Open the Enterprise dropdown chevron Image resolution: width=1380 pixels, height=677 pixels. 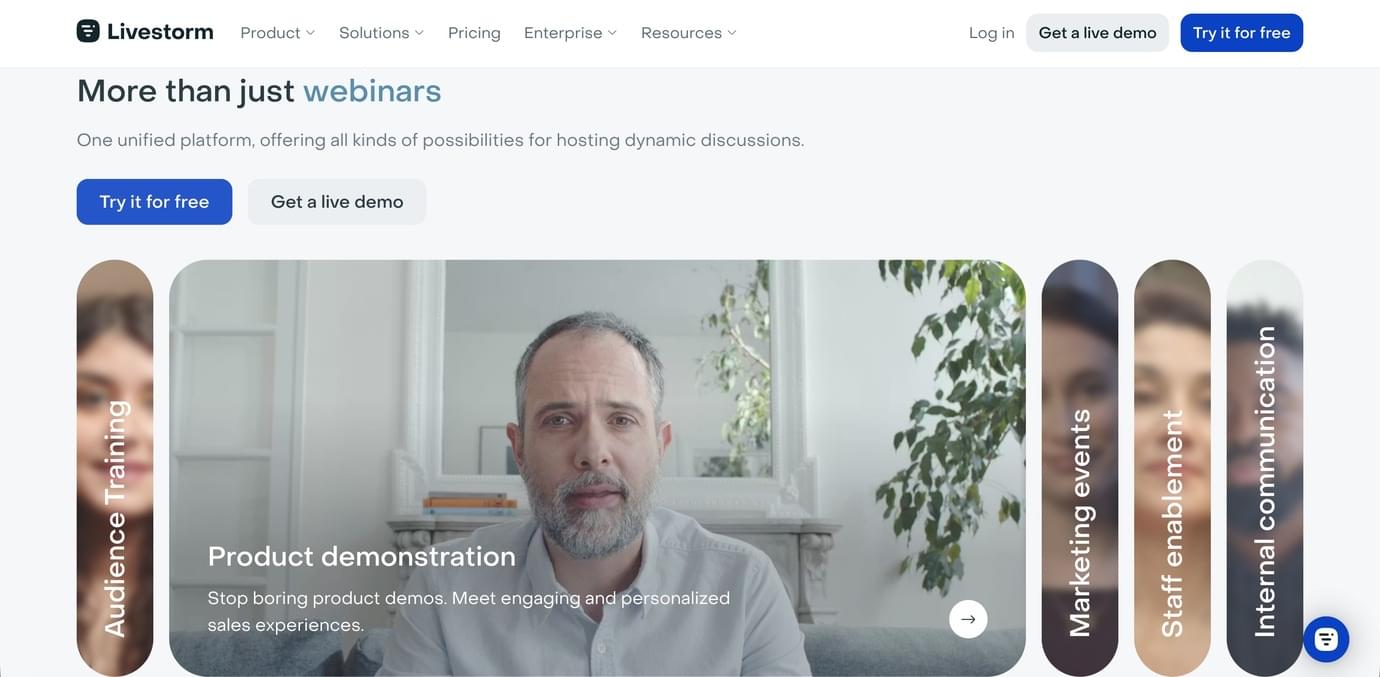tap(612, 33)
